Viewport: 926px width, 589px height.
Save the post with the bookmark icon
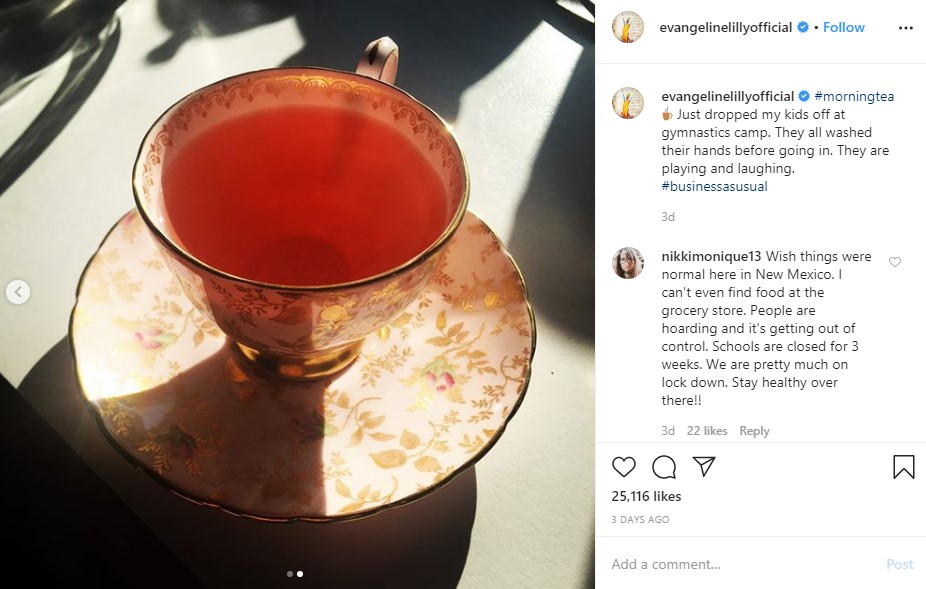(904, 467)
